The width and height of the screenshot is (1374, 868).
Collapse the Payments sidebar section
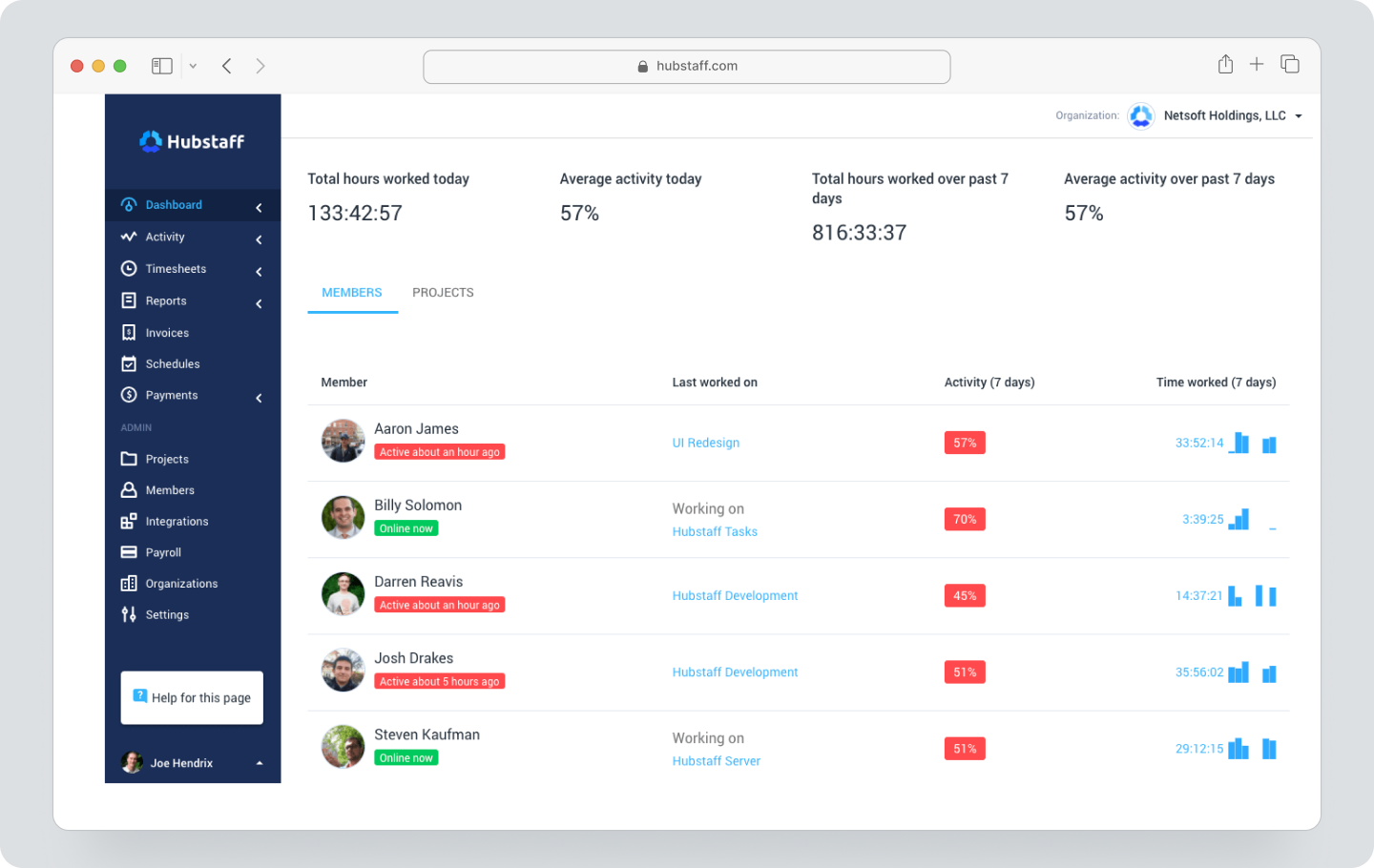click(x=258, y=398)
